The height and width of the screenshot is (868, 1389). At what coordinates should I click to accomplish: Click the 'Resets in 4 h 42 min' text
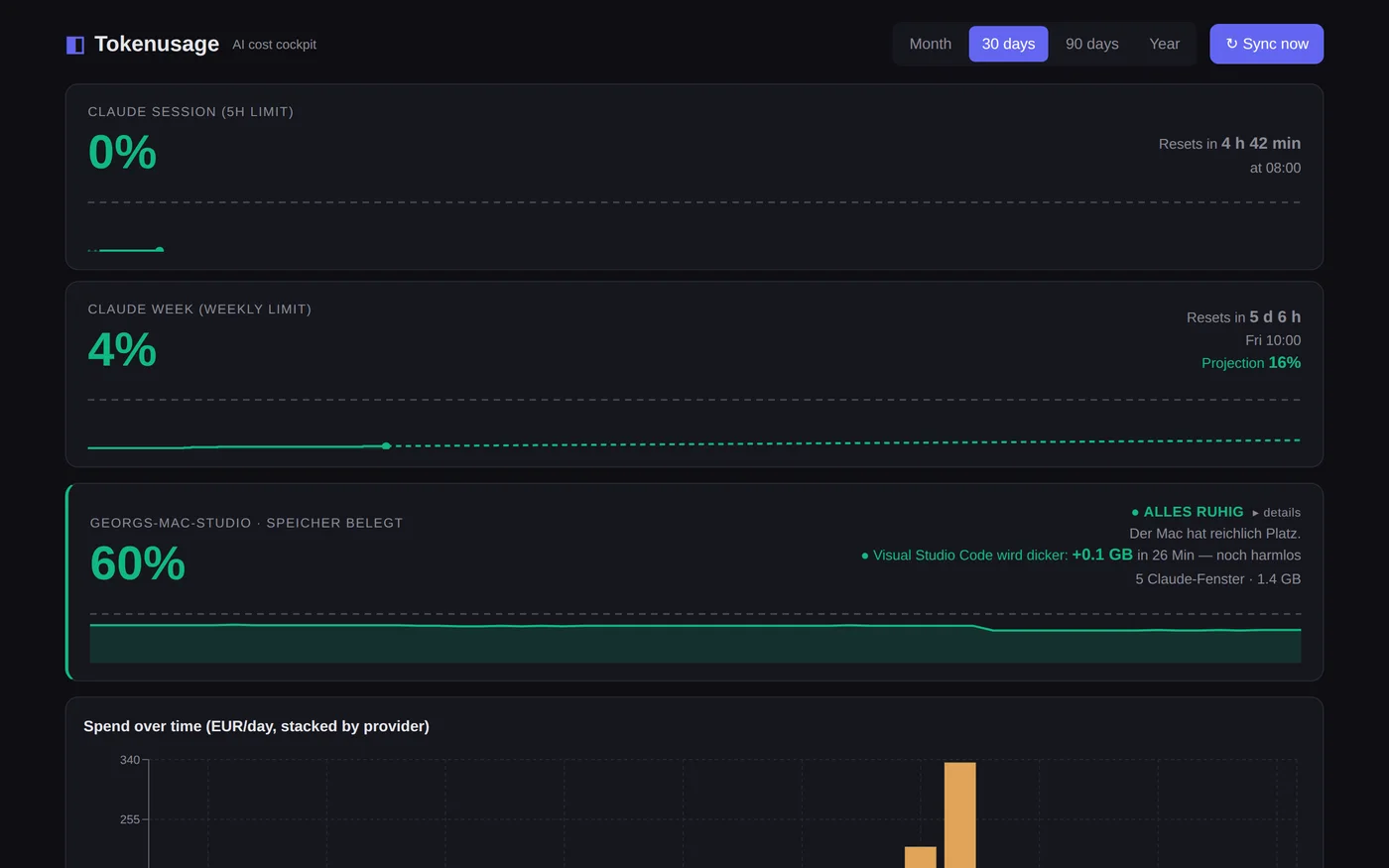coord(1229,144)
